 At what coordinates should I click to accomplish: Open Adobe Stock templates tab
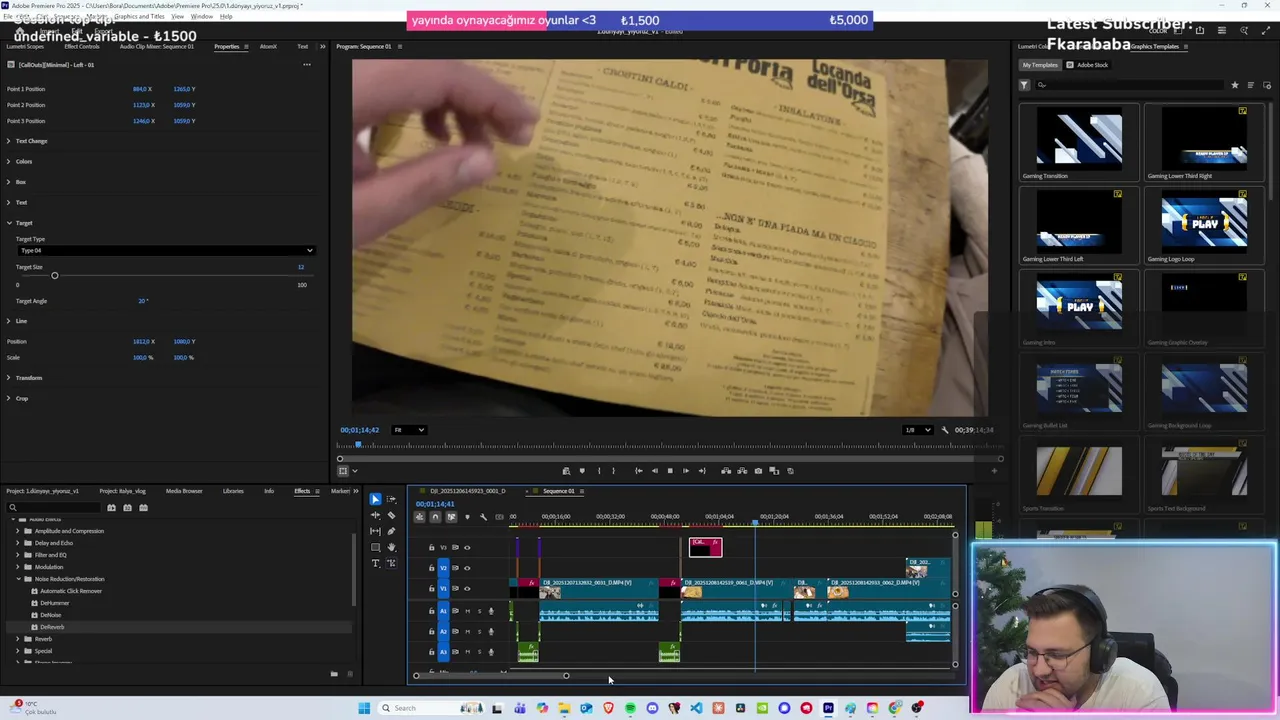pyautogui.click(x=1088, y=65)
